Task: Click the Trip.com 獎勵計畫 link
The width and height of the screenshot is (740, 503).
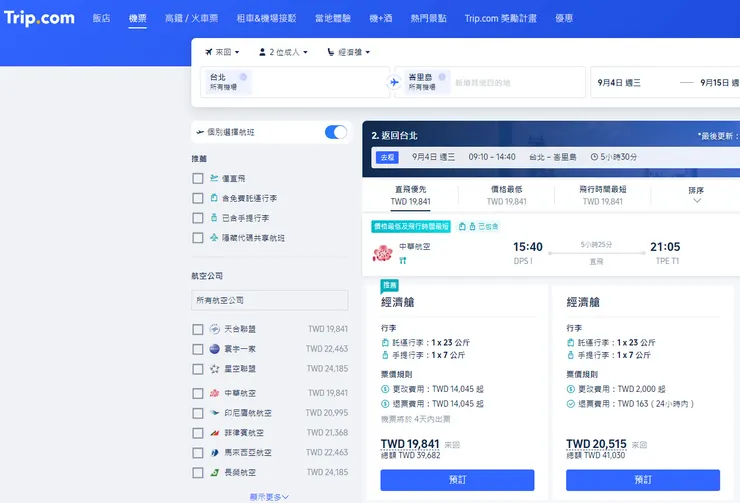Action: (x=500, y=18)
